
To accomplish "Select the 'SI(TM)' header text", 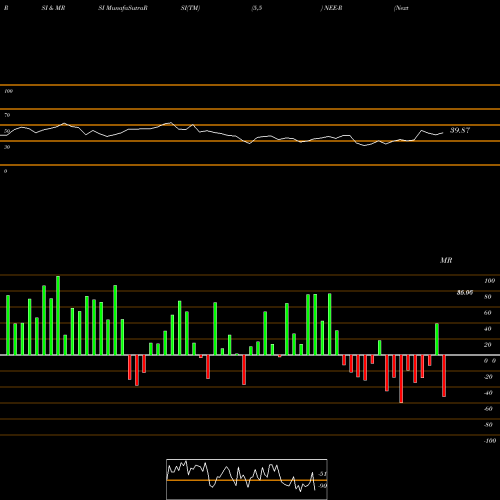I will pos(190,8).
